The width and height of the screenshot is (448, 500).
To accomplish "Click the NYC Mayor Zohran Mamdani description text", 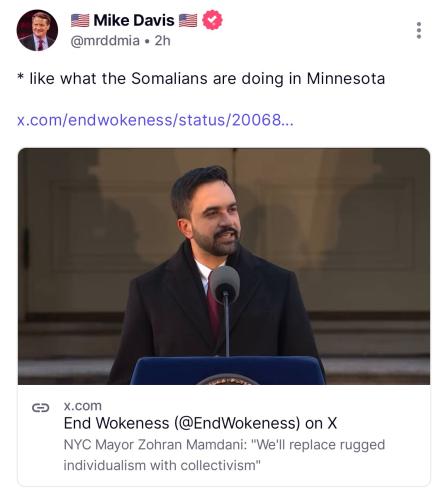I will tap(224, 455).
